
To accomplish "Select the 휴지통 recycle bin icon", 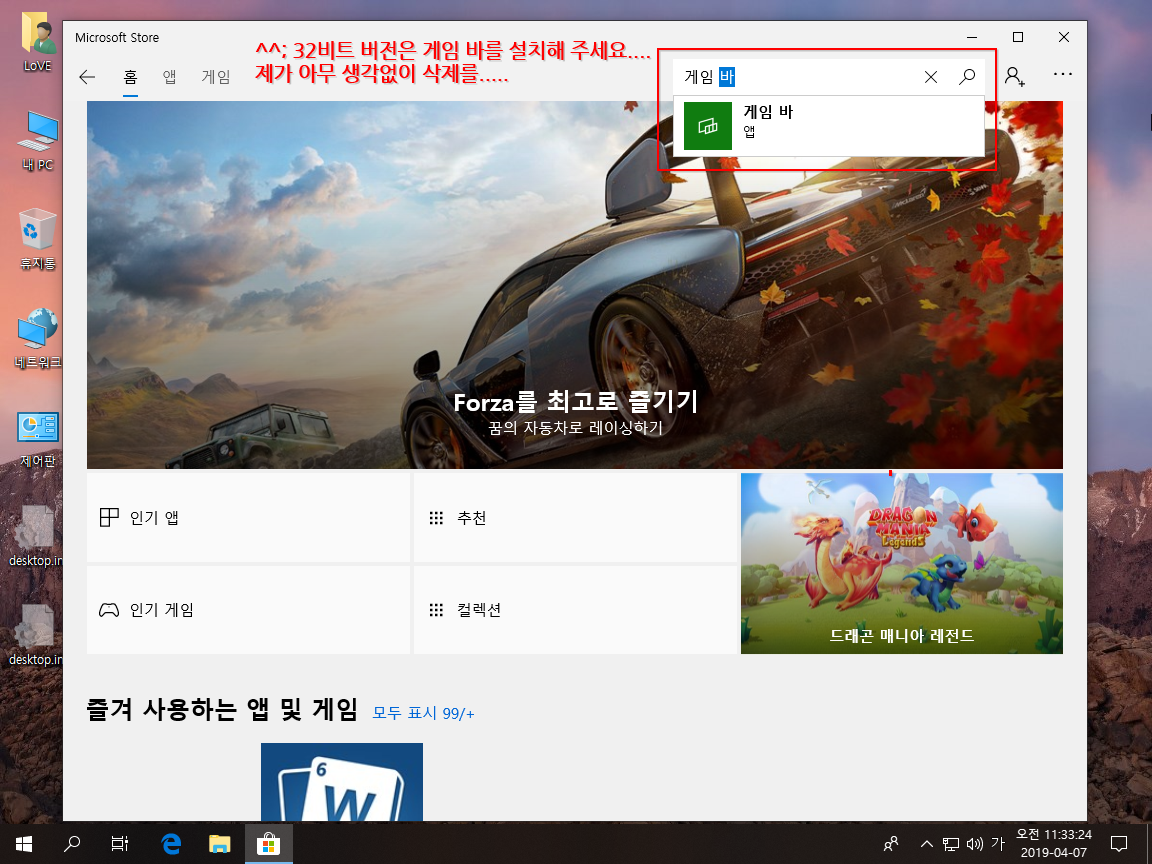I will 37,240.
